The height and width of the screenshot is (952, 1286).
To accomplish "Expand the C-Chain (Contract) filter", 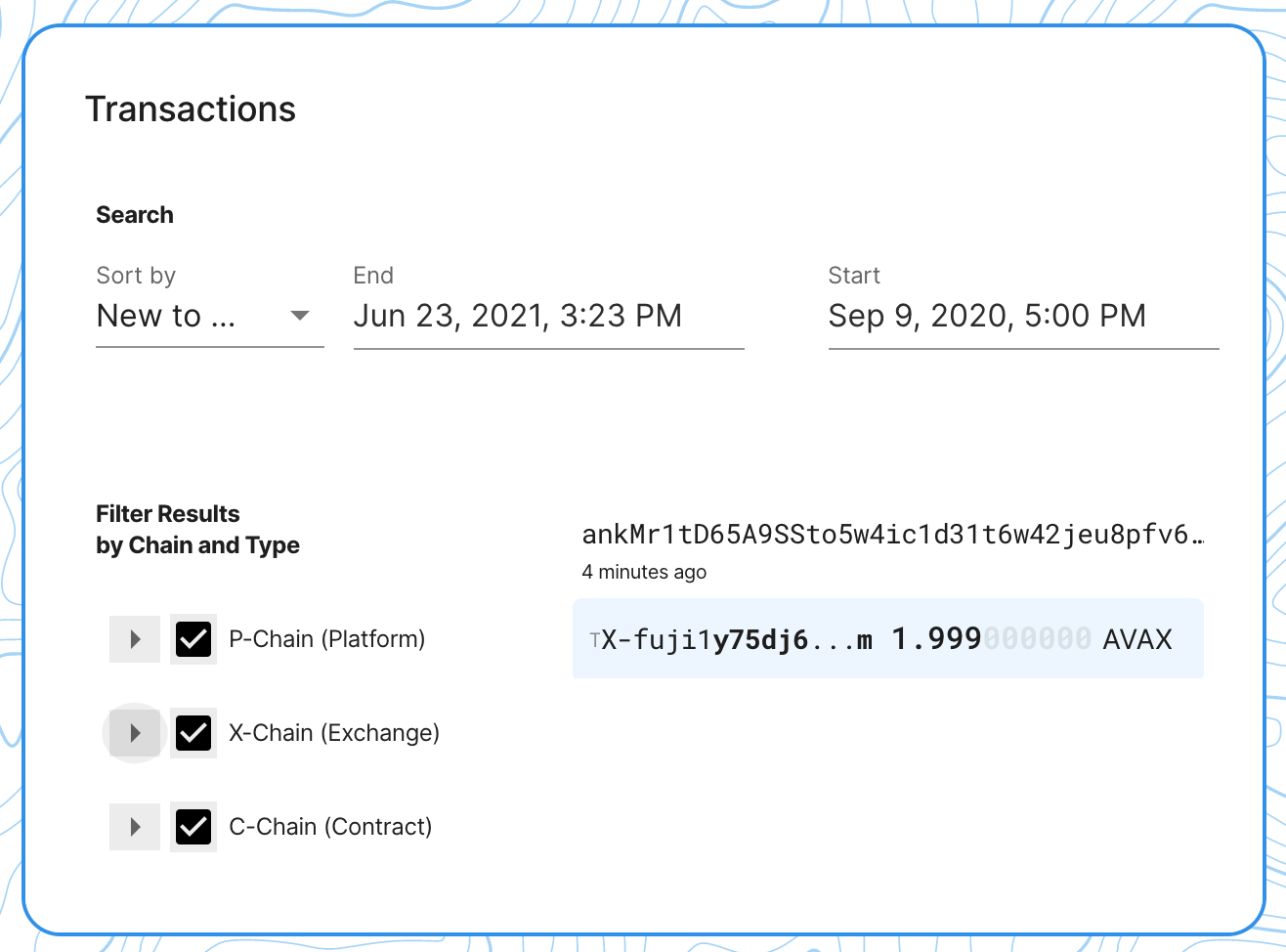I will (x=135, y=827).
